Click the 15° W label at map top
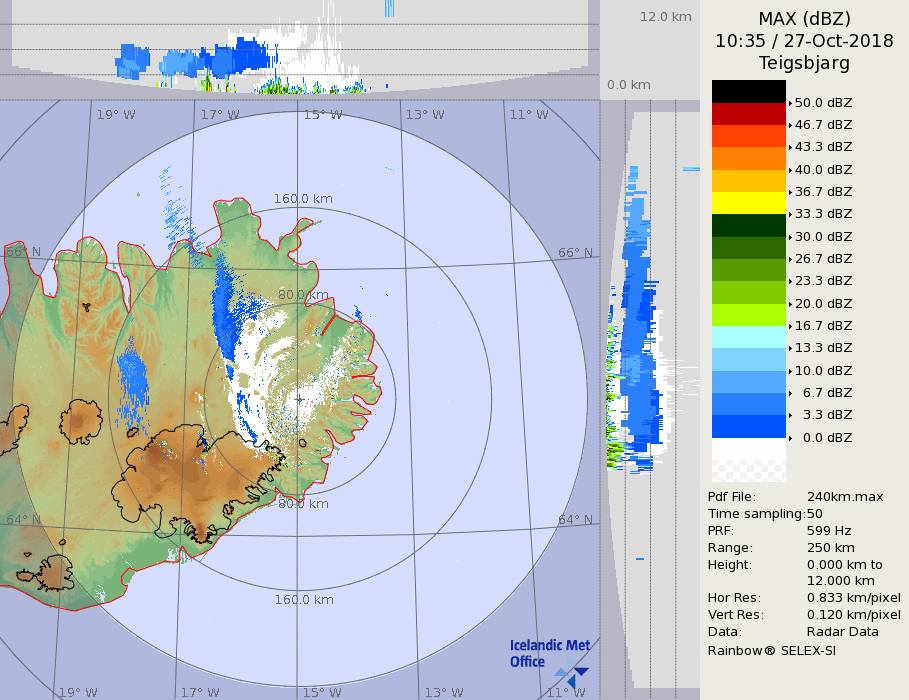The height and width of the screenshot is (700, 909). point(323,115)
